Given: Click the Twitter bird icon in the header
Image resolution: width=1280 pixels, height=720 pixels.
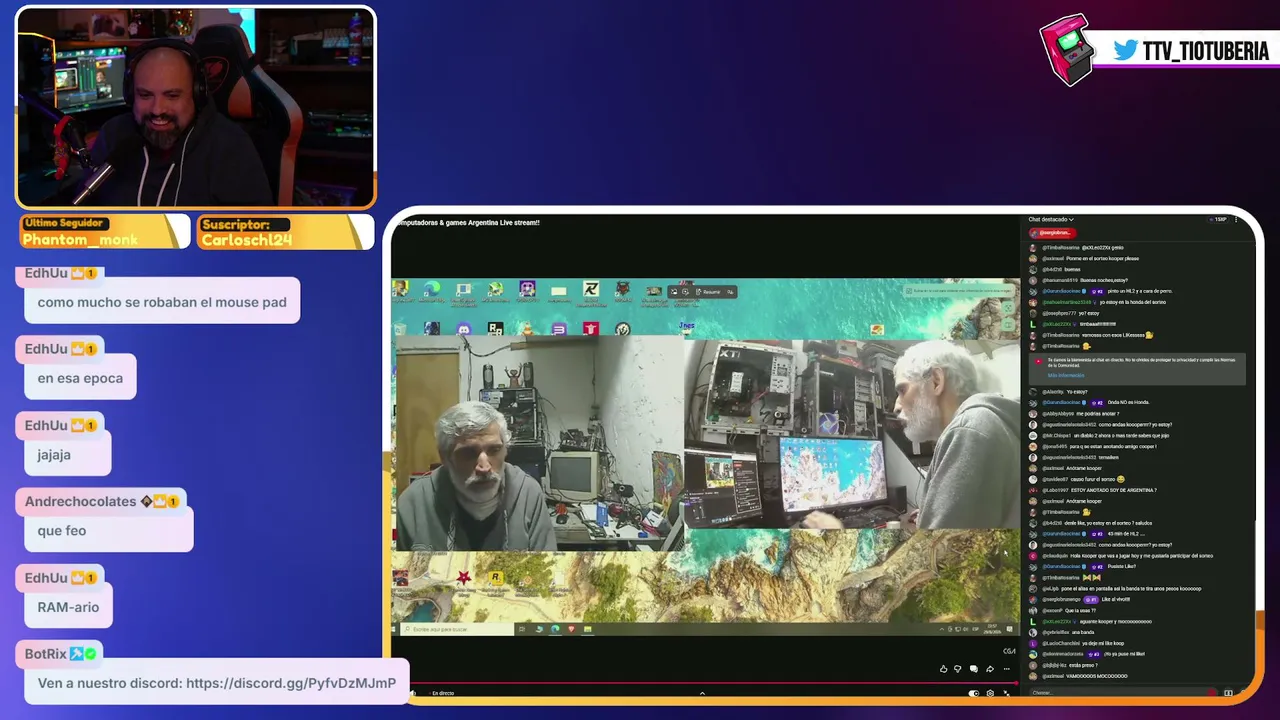Looking at the screenshot, I should click(1125, 50).
